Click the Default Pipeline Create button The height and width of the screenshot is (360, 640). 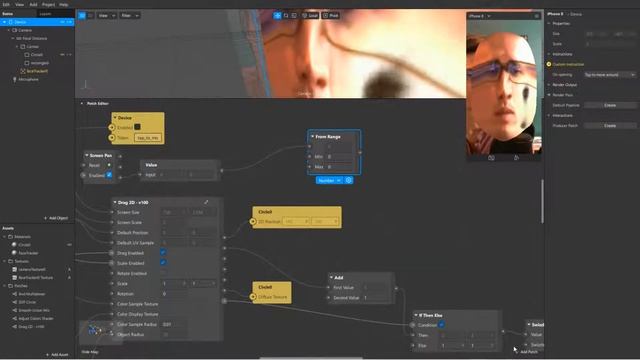[x=610, y=105]
